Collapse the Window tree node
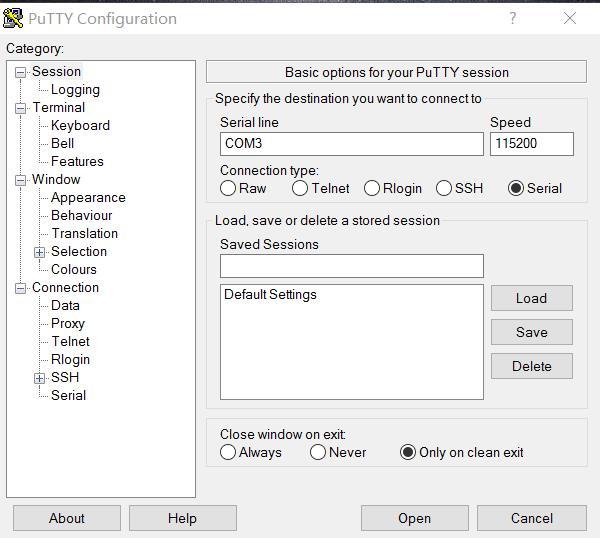 pyautogui.click(x=20, y=180)
